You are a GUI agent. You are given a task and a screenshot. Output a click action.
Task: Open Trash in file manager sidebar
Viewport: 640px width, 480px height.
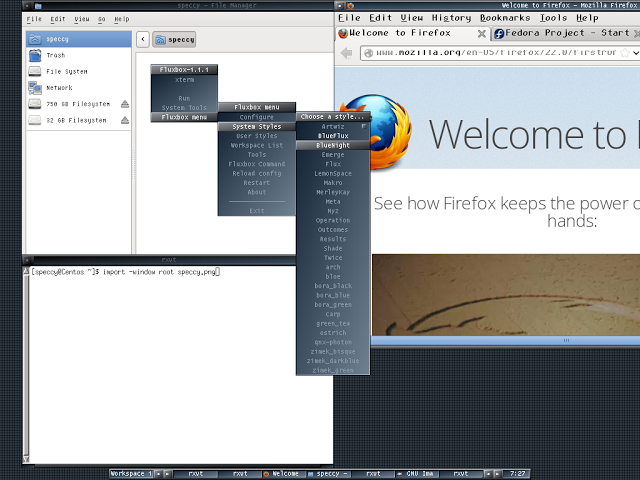pos(56,55)
